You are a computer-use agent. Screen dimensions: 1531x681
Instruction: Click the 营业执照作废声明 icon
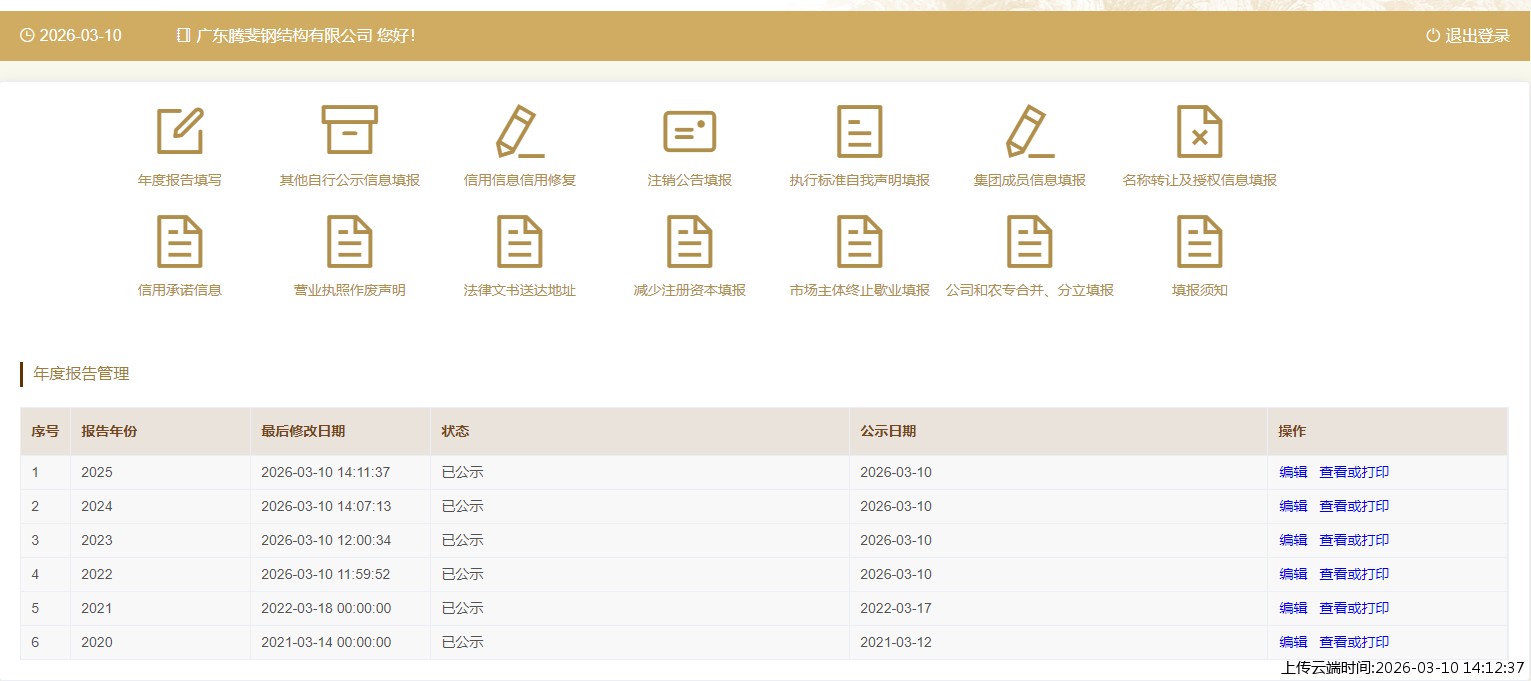click(350, 242)
